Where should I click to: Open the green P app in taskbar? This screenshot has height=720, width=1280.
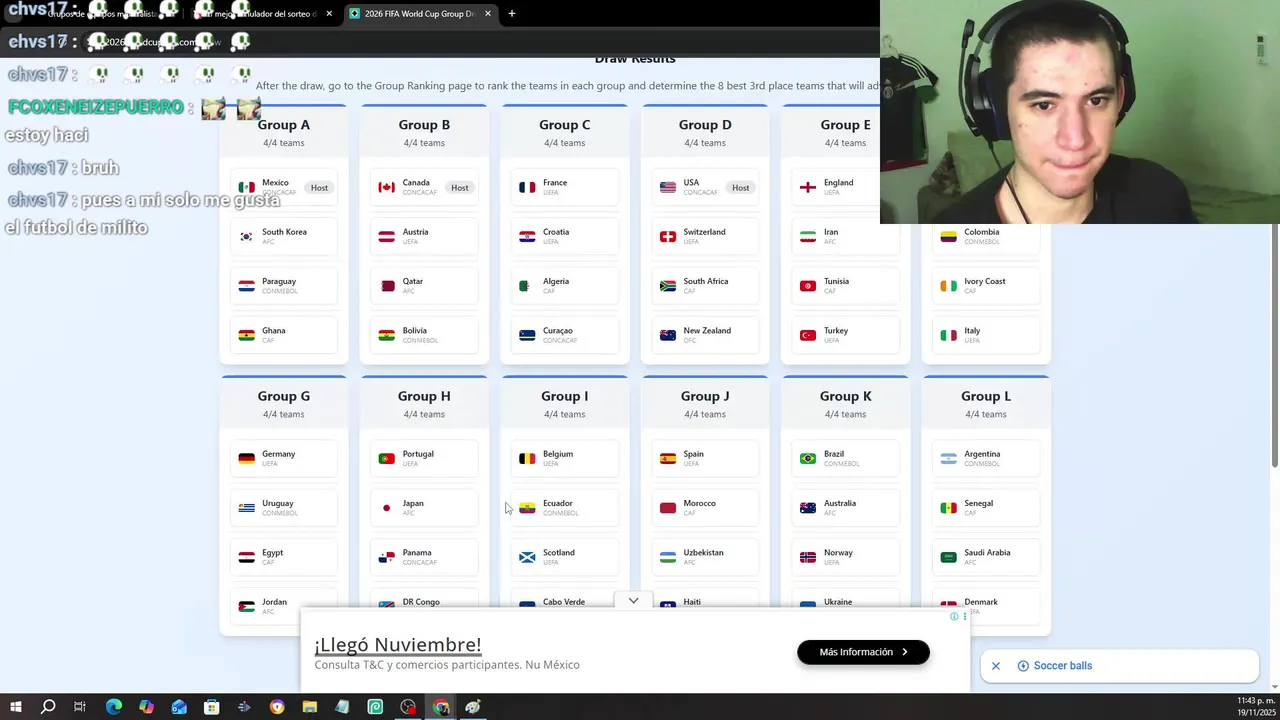pyautogui.click(x=375, y=707)
